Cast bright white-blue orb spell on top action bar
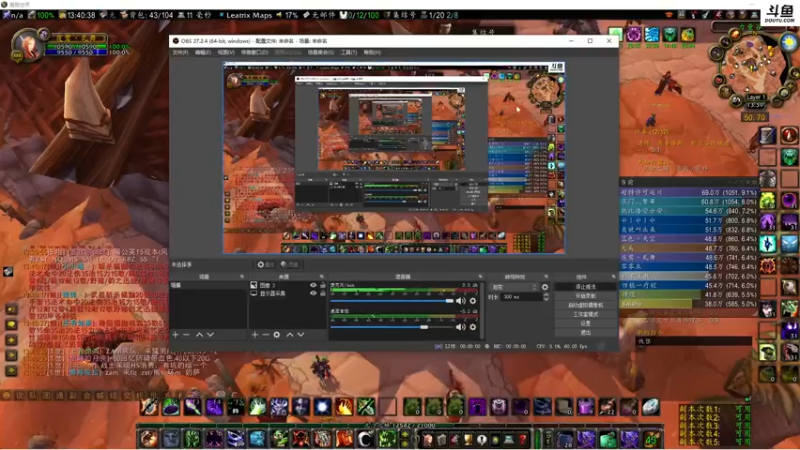Screen dimensions: 800x450 click(322, 407)
